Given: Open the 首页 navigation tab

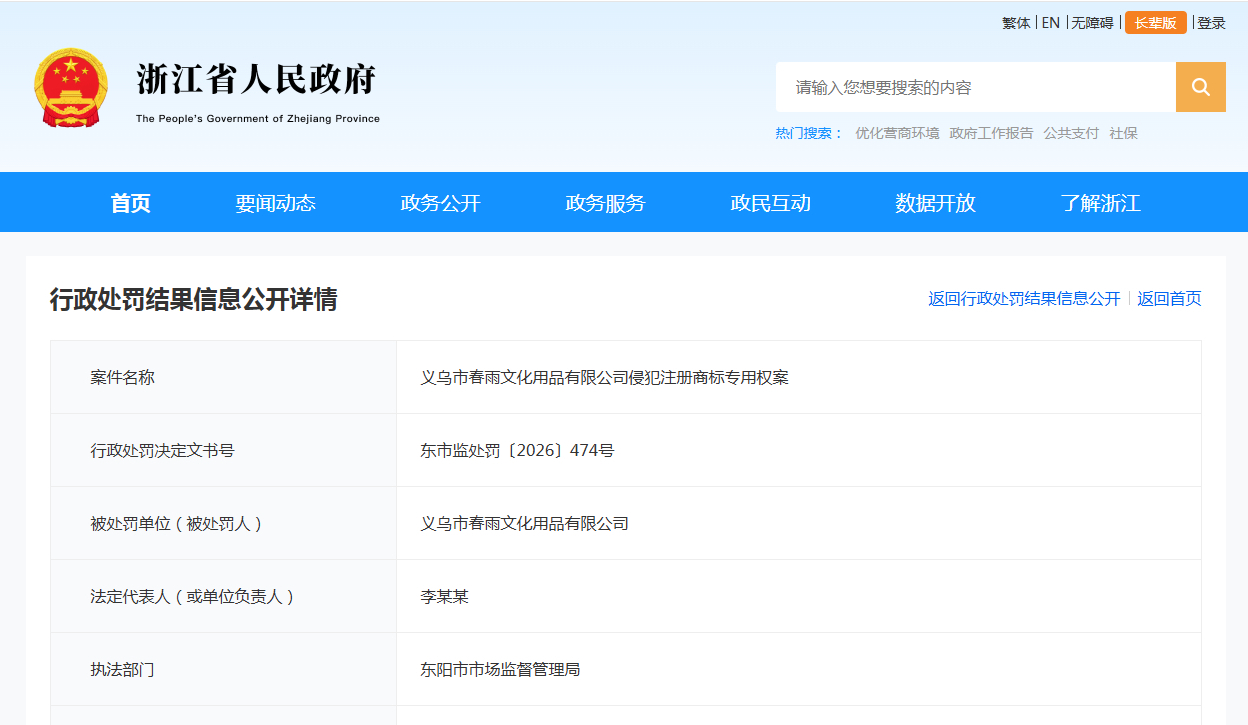Looking at the screenshot, I should (130, 203).
